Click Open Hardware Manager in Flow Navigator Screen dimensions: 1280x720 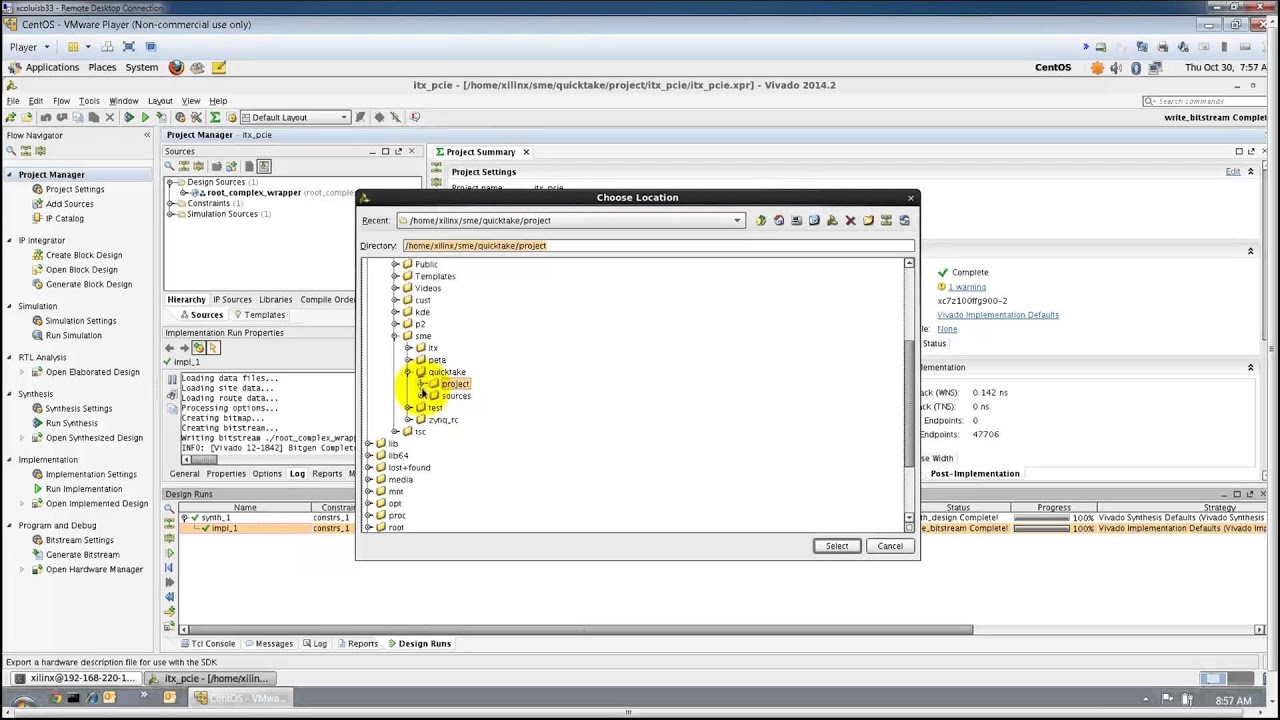(x=94, y=569)
